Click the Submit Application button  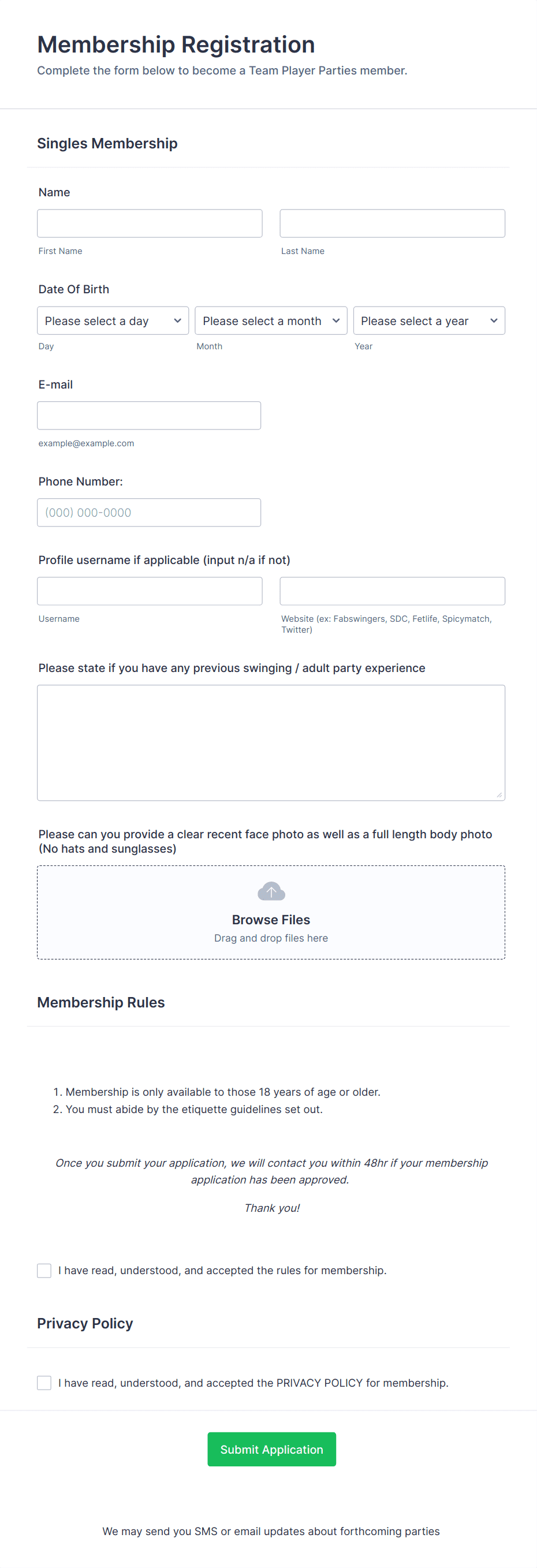[x=271, y=1449]
